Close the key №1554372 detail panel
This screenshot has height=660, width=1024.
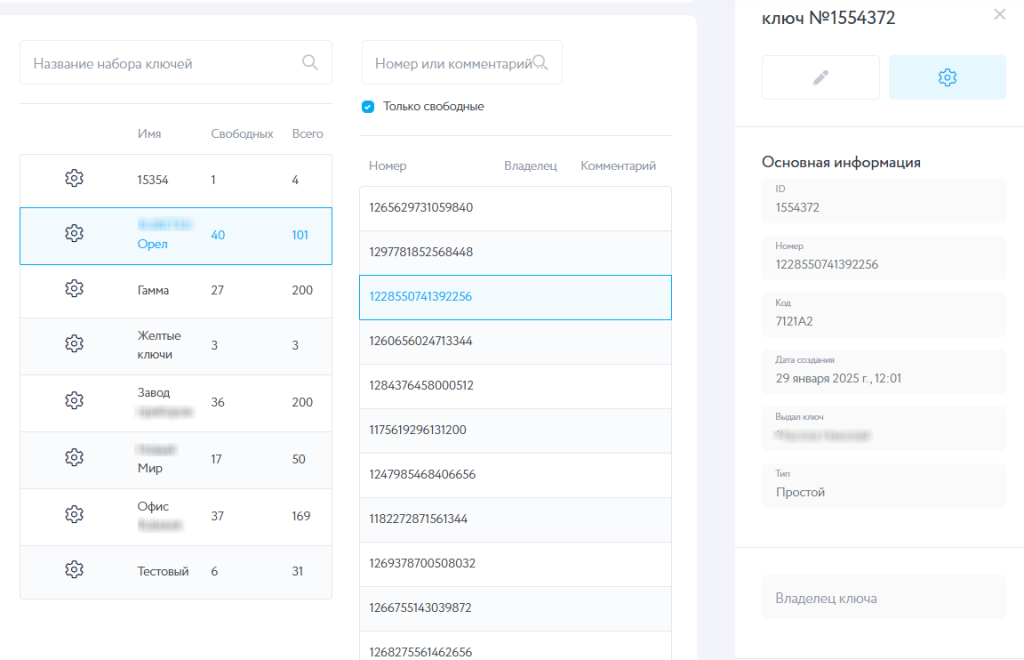(999, 14)
